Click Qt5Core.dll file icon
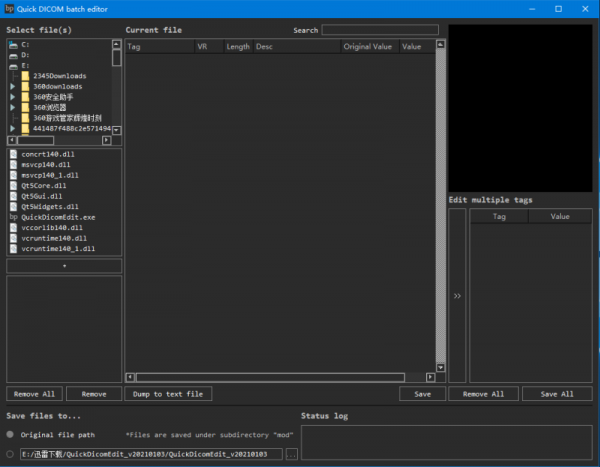This screenshot has width=600, height=467. [13, 186]
